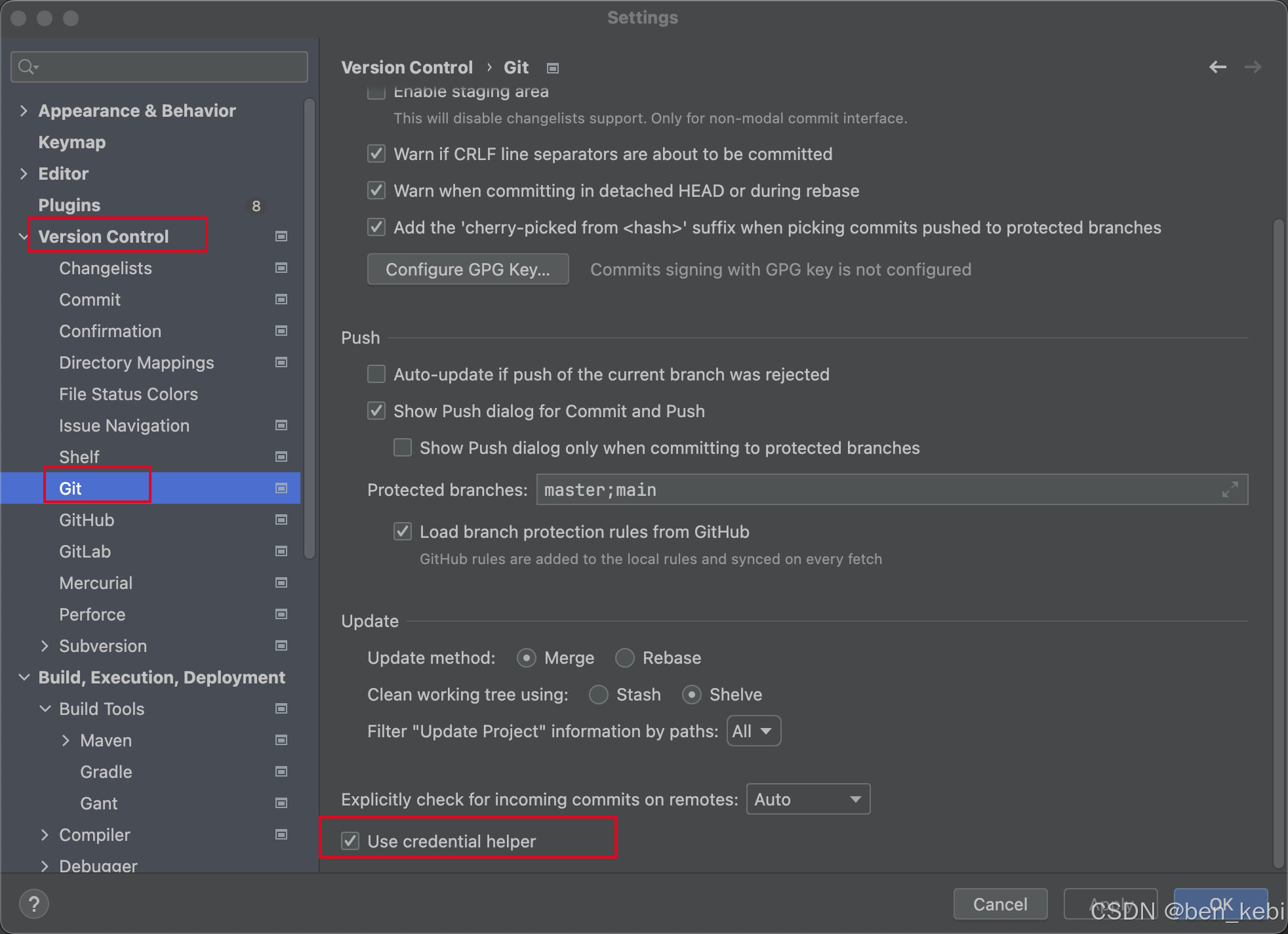
Task: Click the forward navigation arrow
Action: pyautogui.click(x=1253, y=67)
